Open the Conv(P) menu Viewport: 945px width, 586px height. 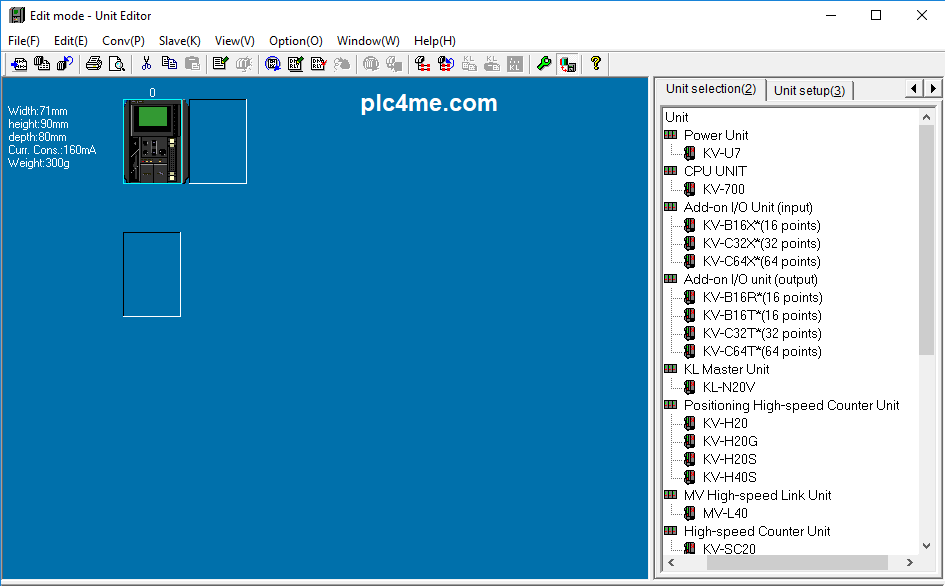123,41
